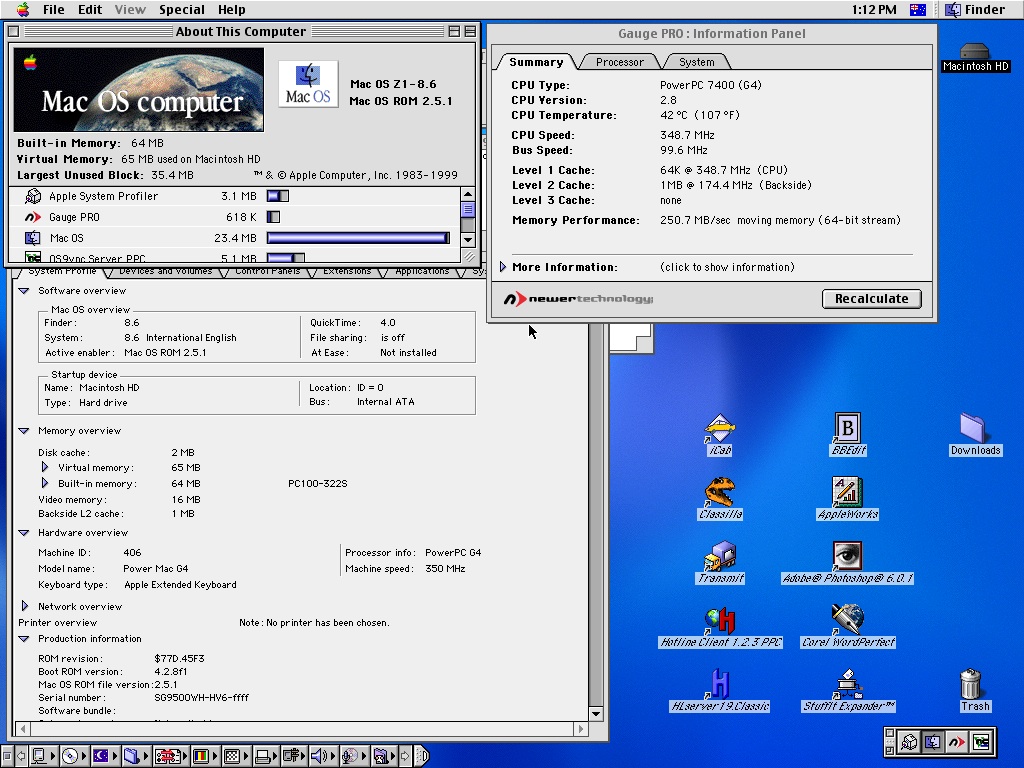Switch to the Processor tab in Gauge PRO
This screenshot has width=1024, height=768.
pyautogui.click(x=619, y=62)
